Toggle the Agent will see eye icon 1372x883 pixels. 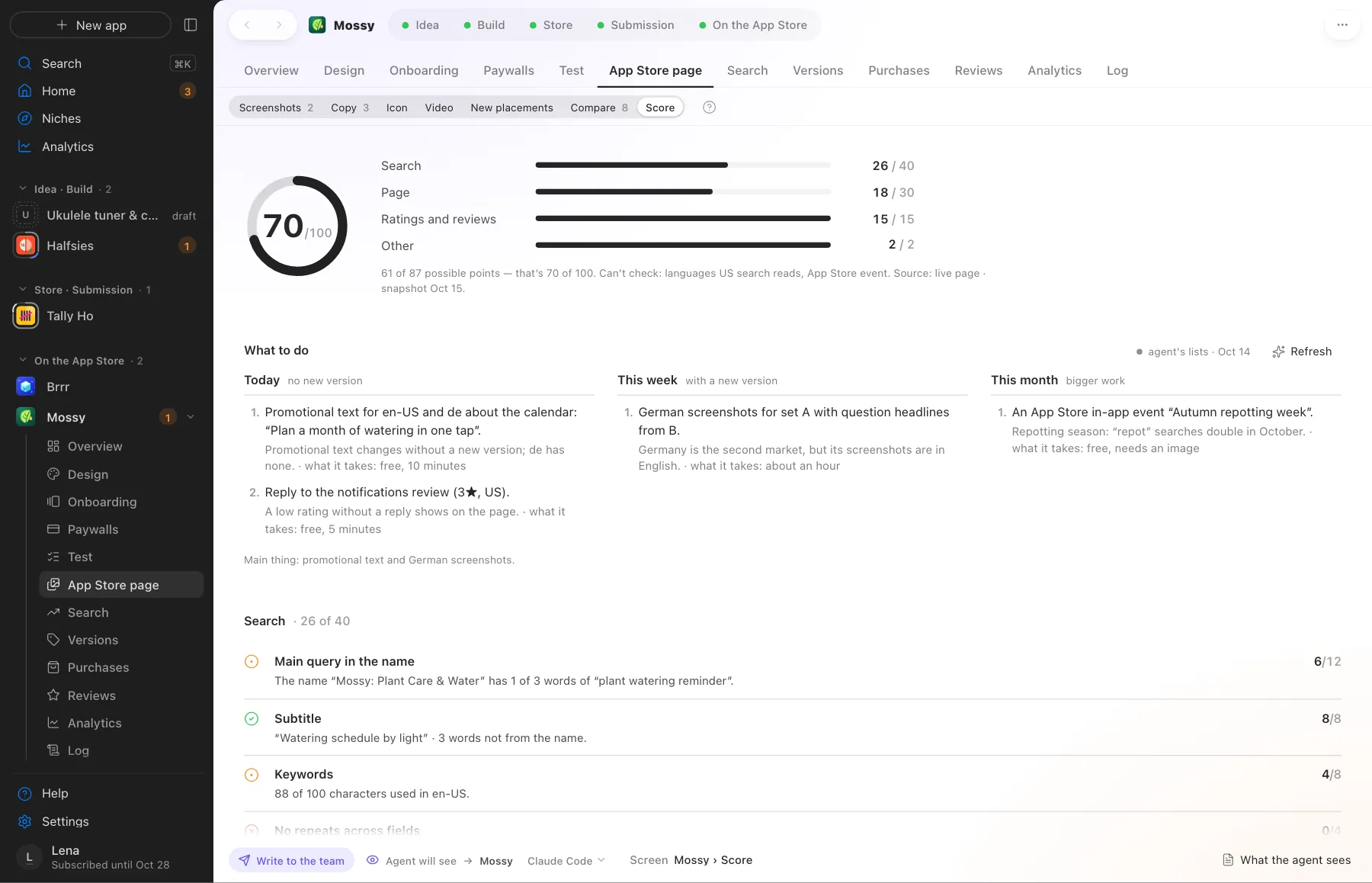click(x=373, y=860)
